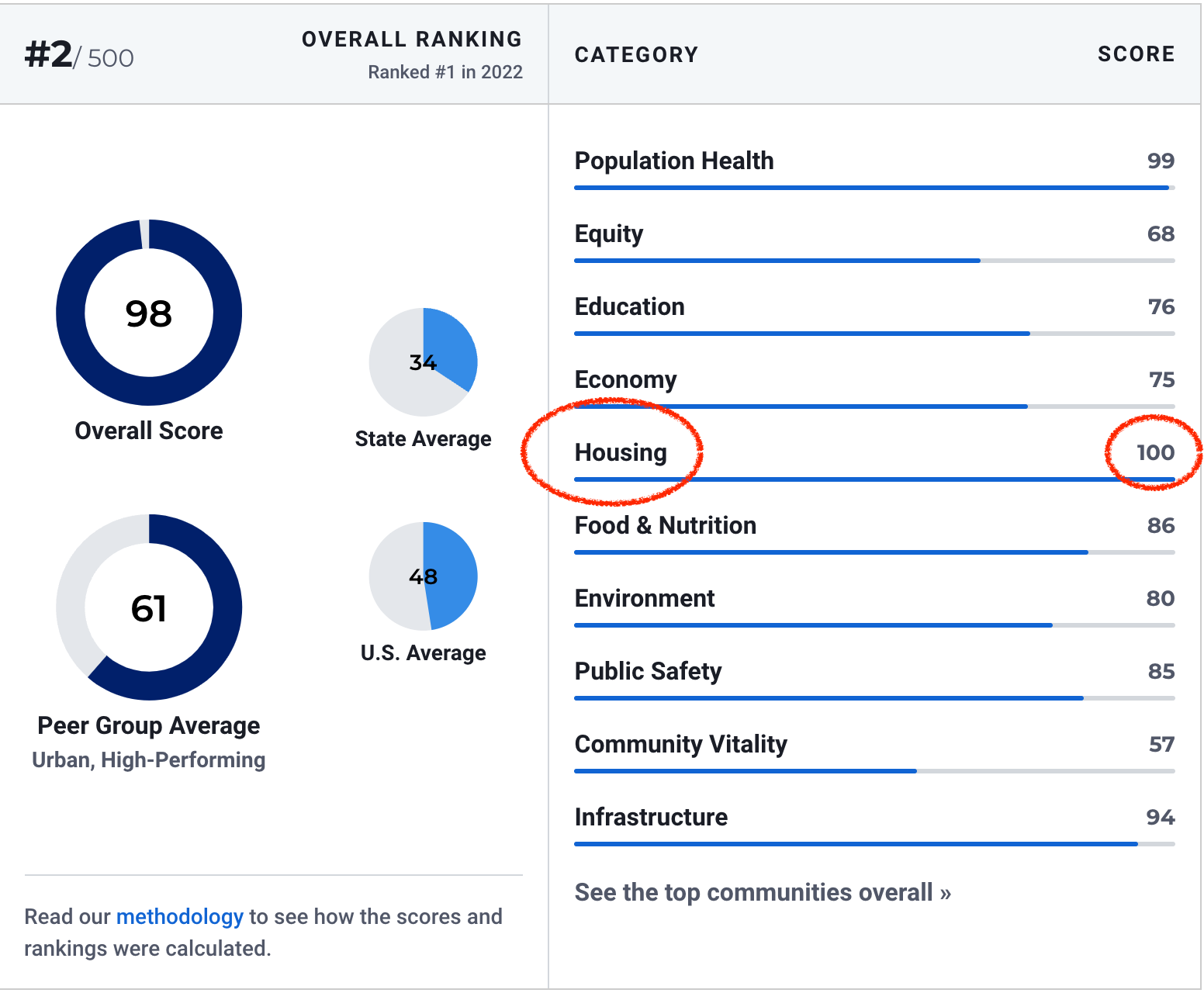The image size is (1204, 993).
Task: Click the Infrastructure score 94
Action: (1161, 817)
